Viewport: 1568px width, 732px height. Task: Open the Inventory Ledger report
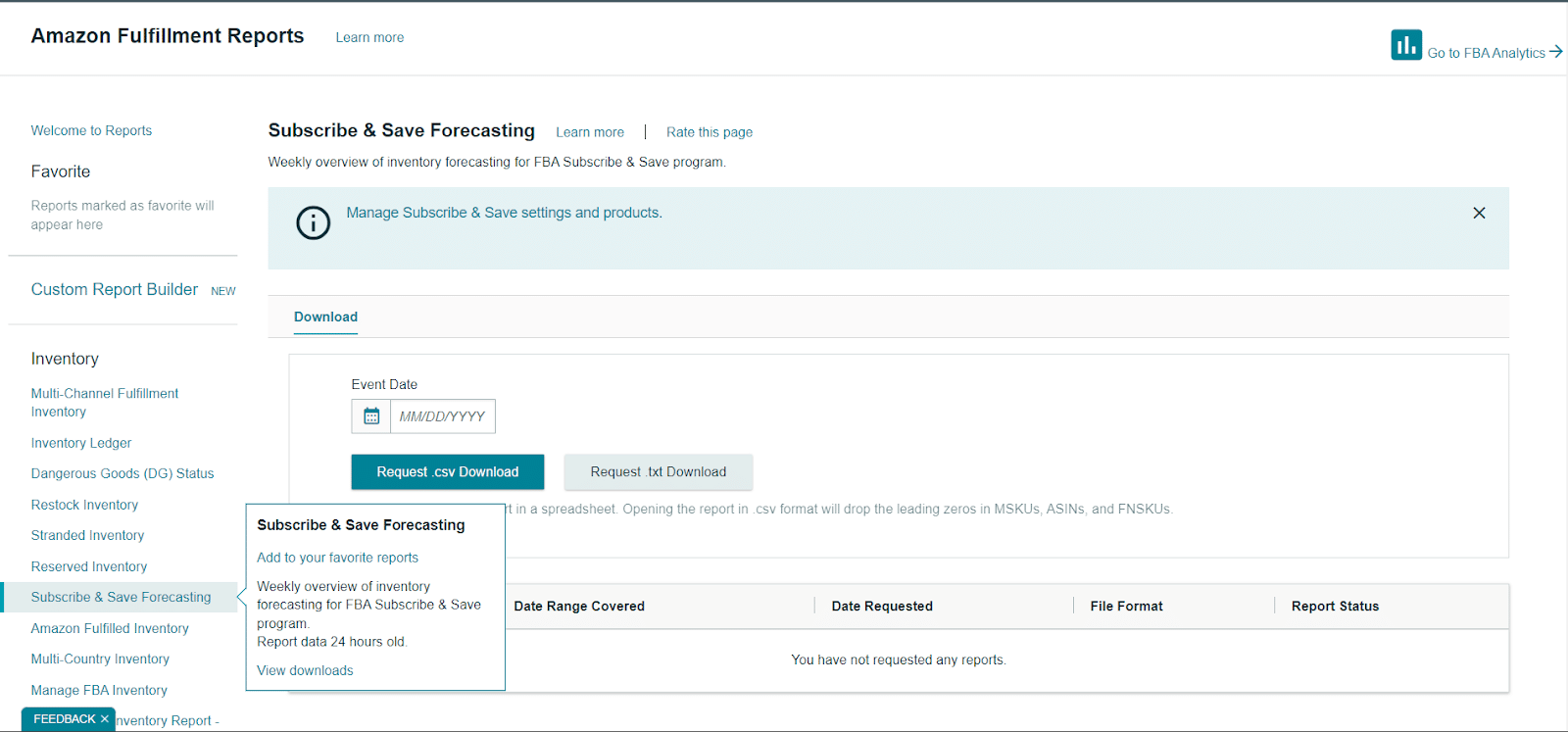pyautogui.click(x=81, y=443)
